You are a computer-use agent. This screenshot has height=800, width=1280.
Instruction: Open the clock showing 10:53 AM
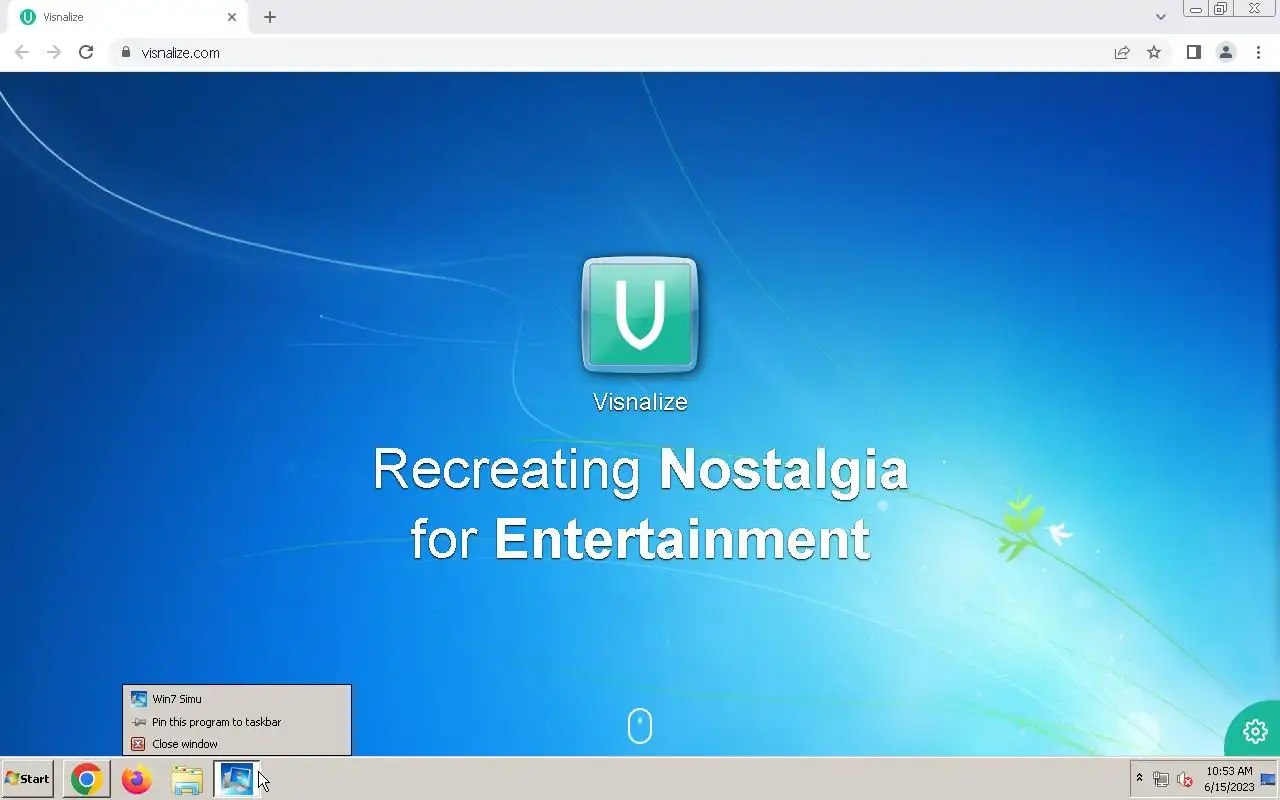tap(1229, 779)
